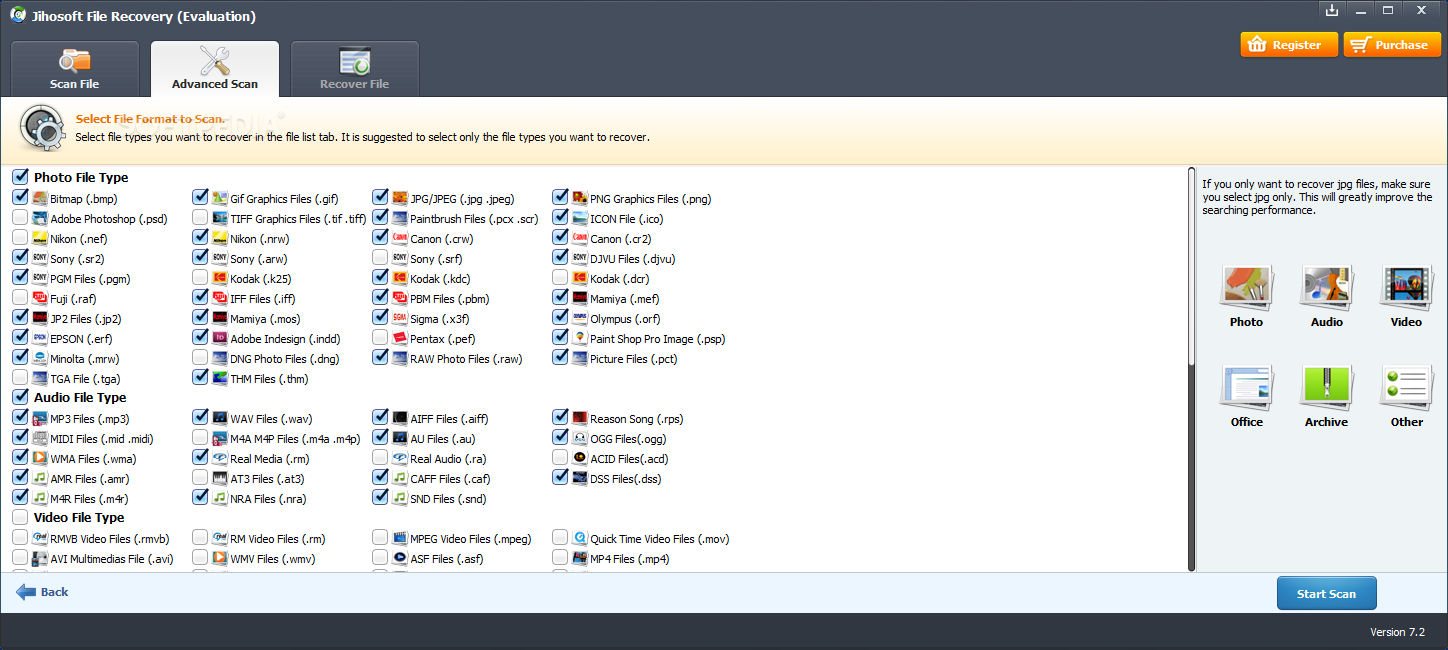Image resolution: width=1448 pixels, height=650 pixels.
Task: Click the OGG Files icon
Action: point(580,438)
